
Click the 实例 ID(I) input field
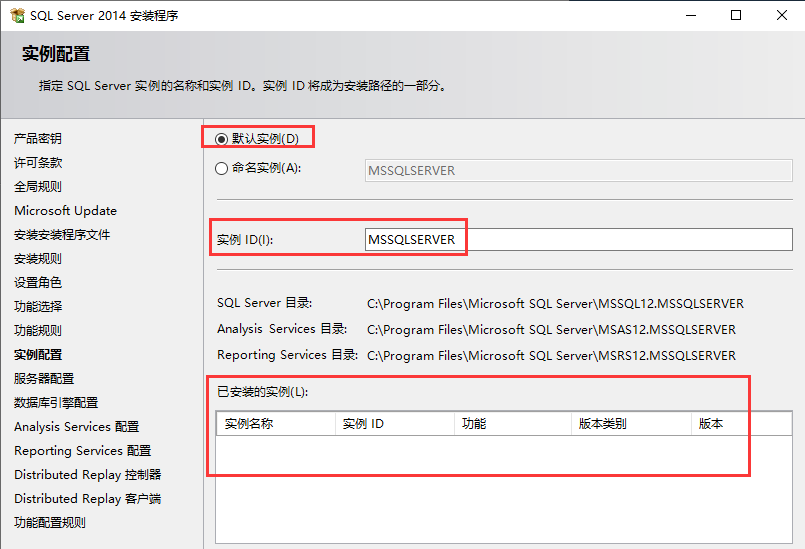579,240
